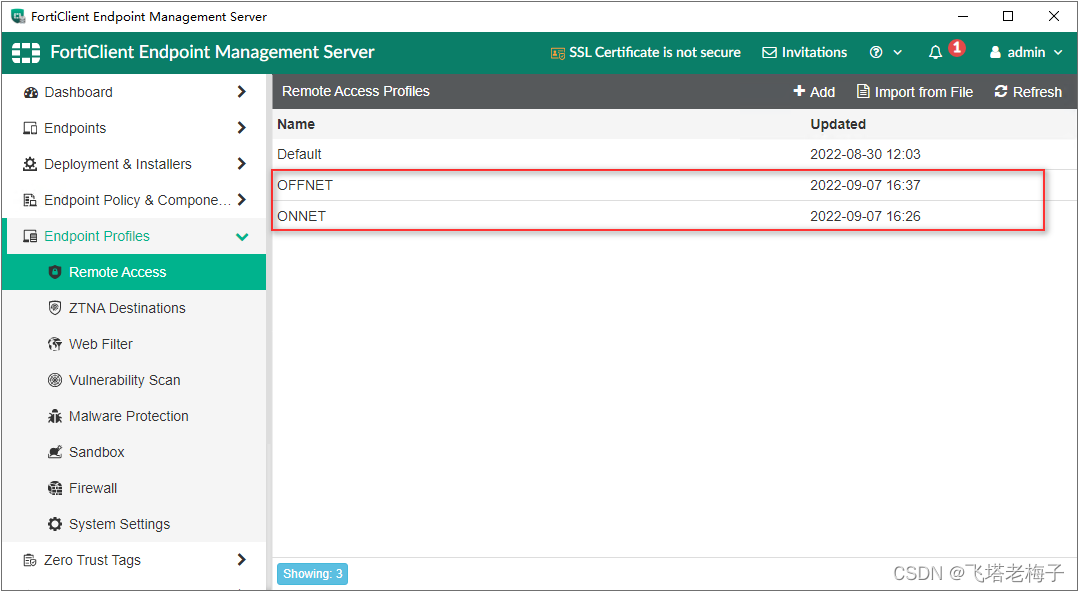Viewport: 1079px width, 592px height.
Task: Click the Remote Access shield icon
Action: point(55,273)
